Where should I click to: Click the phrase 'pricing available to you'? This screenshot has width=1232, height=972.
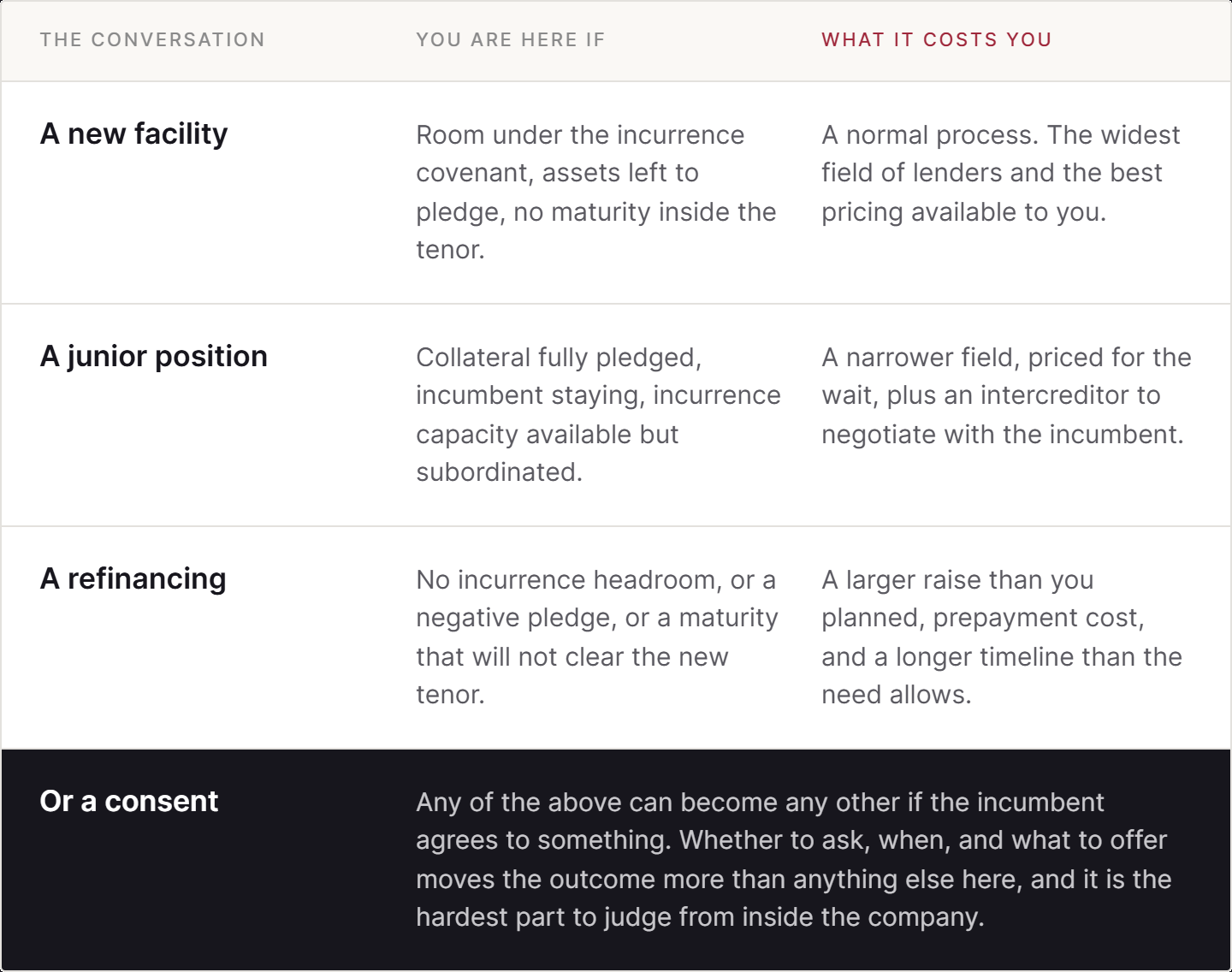(x=964, y=212)
